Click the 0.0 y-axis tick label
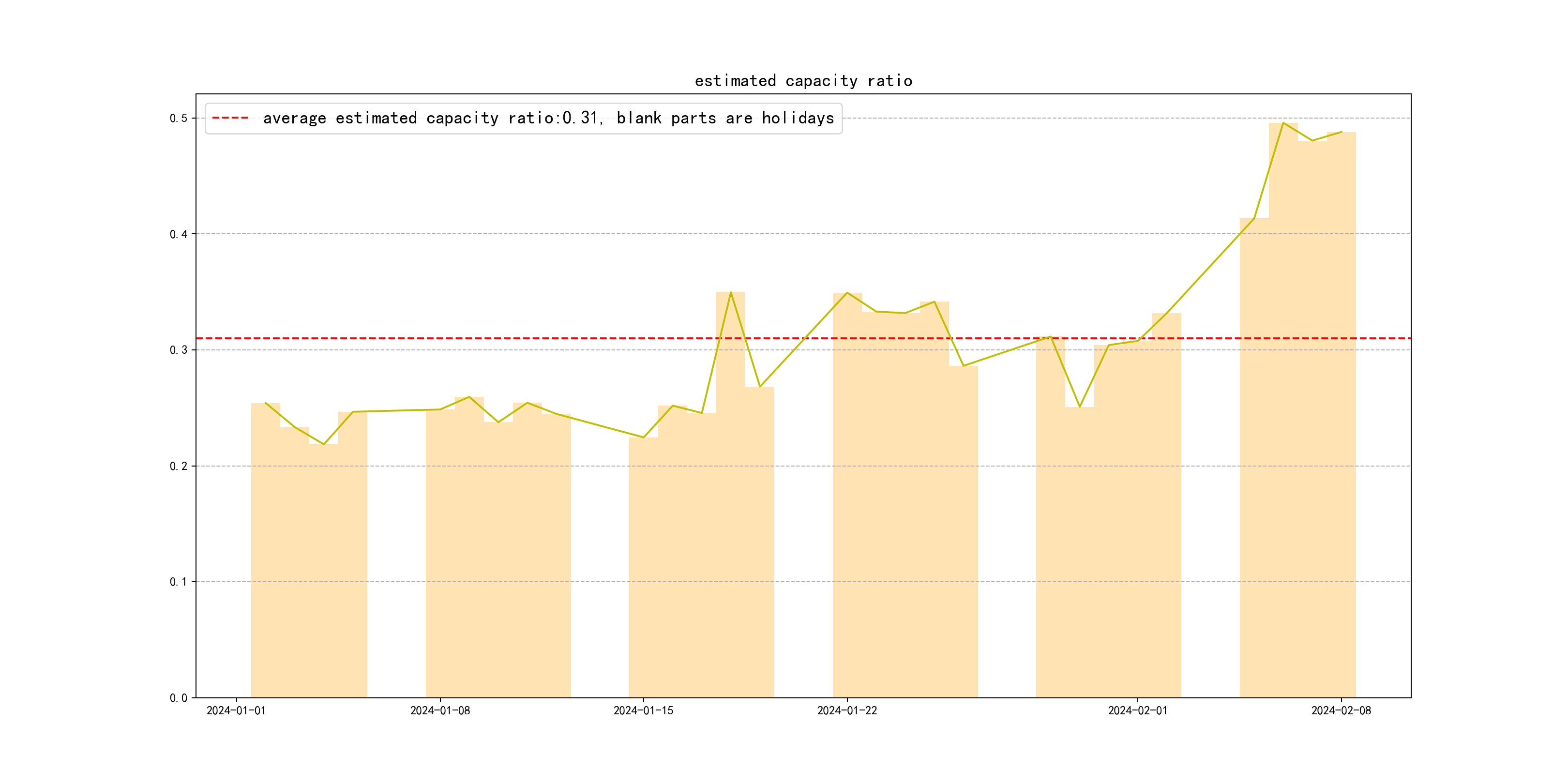Image resolution: width=1568 pixels, height=784 pixels. (178, 697)
